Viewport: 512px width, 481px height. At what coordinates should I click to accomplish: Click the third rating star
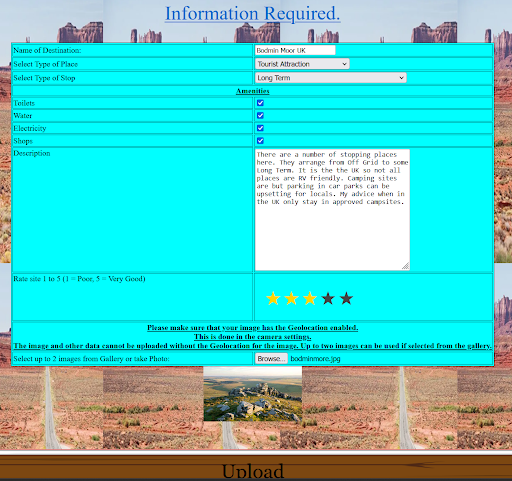click(x=310, y=298)
